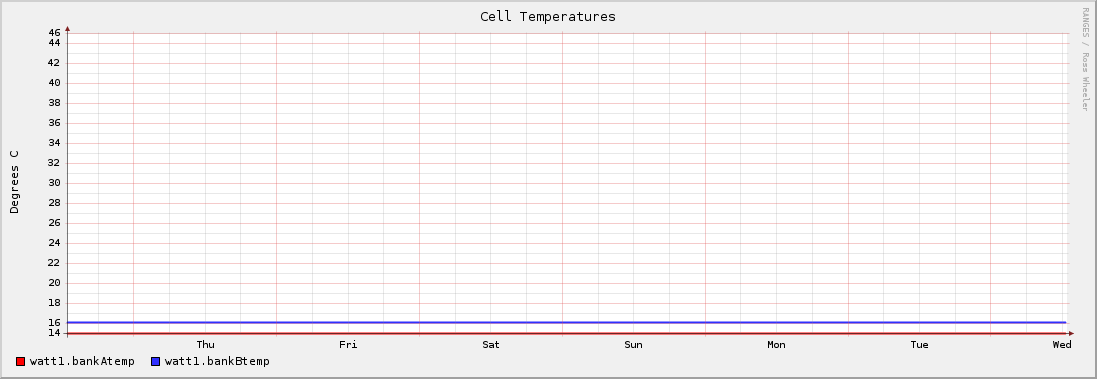The height and width of the screenshot is (379, 1097).
Task: Click the 24 value on y-axis
Action: click(55, 243)
